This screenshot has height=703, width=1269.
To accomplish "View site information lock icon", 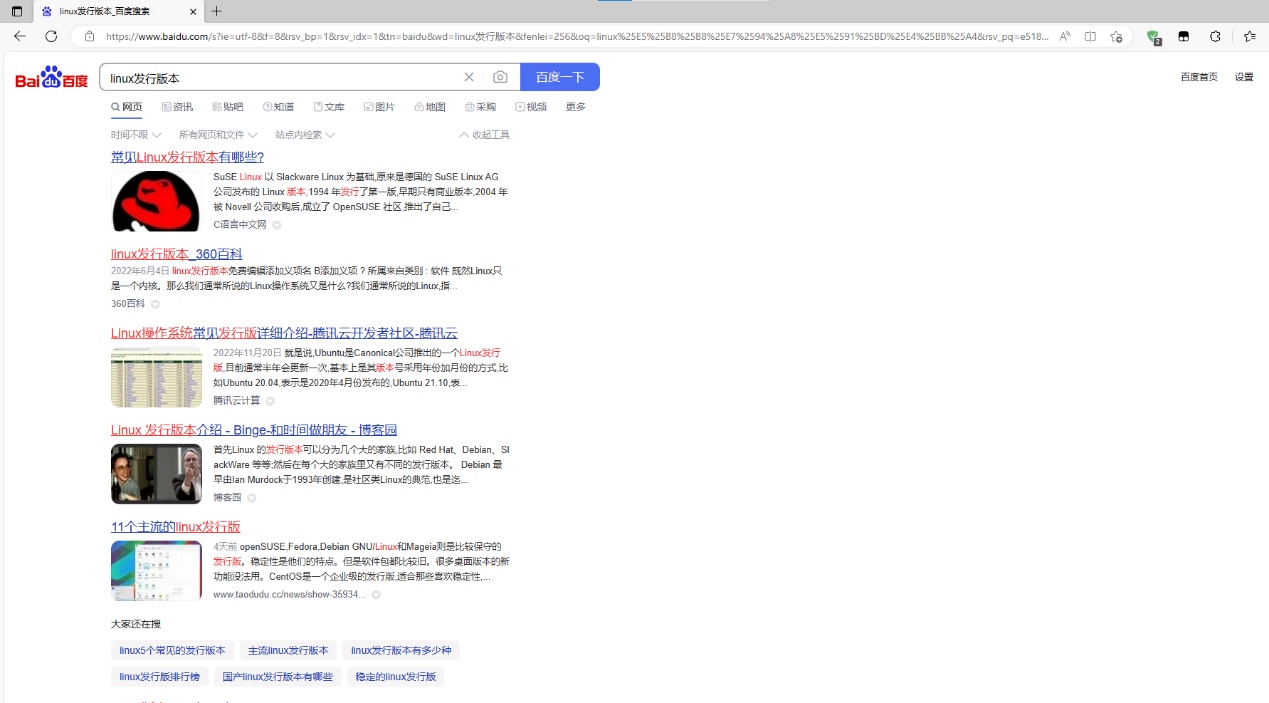I will point(89,36).
